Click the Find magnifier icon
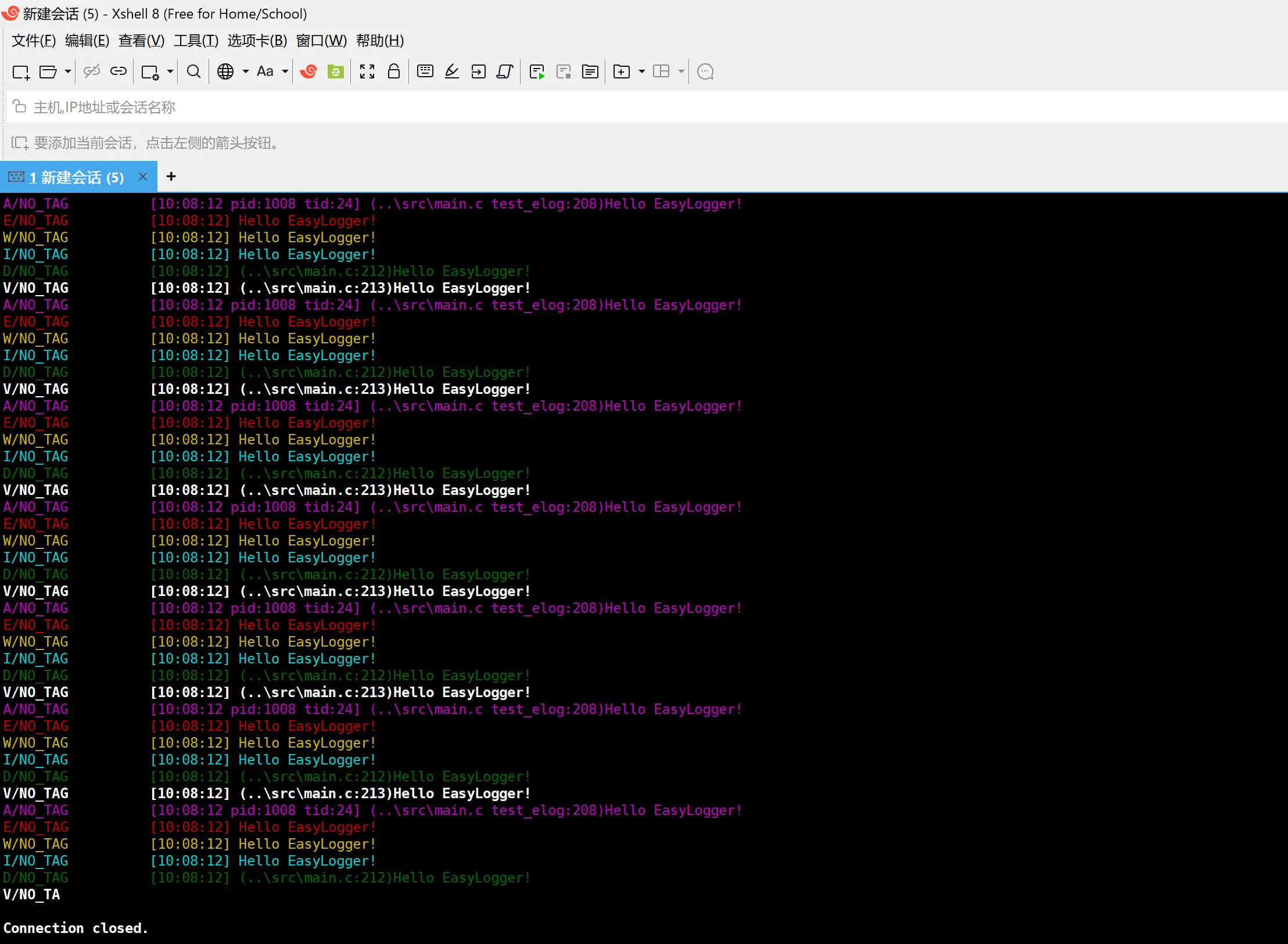 click(193, 71)
